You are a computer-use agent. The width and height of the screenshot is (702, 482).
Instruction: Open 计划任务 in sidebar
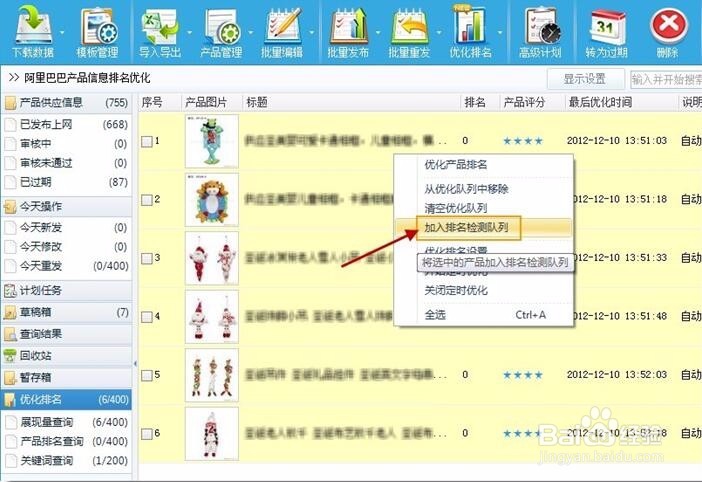(66, 290)
